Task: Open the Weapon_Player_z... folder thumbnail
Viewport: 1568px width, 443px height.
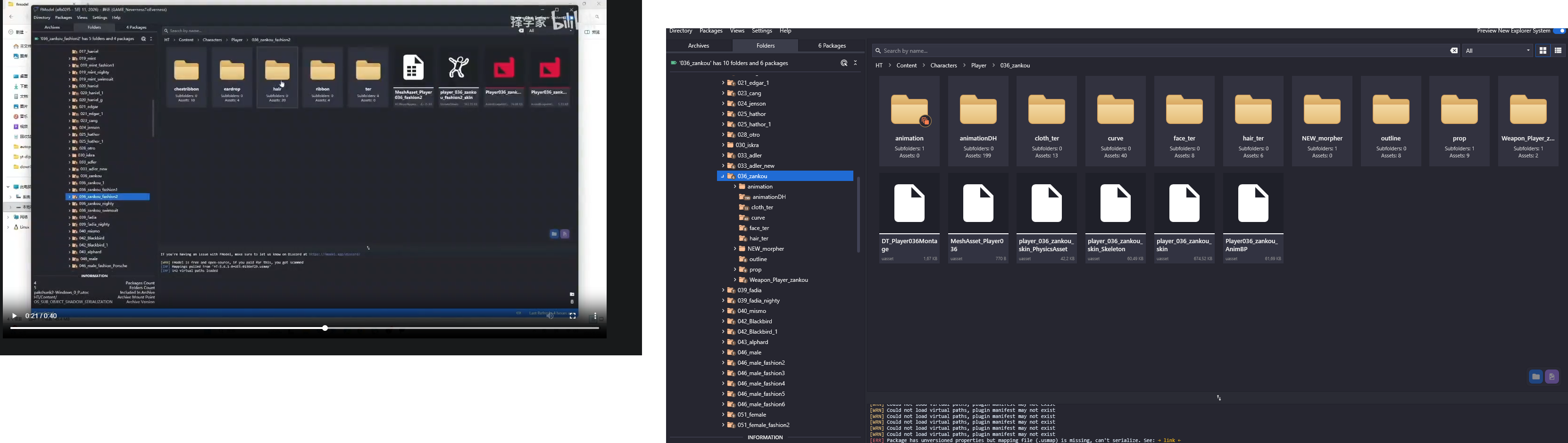Action: point(1528,121)
